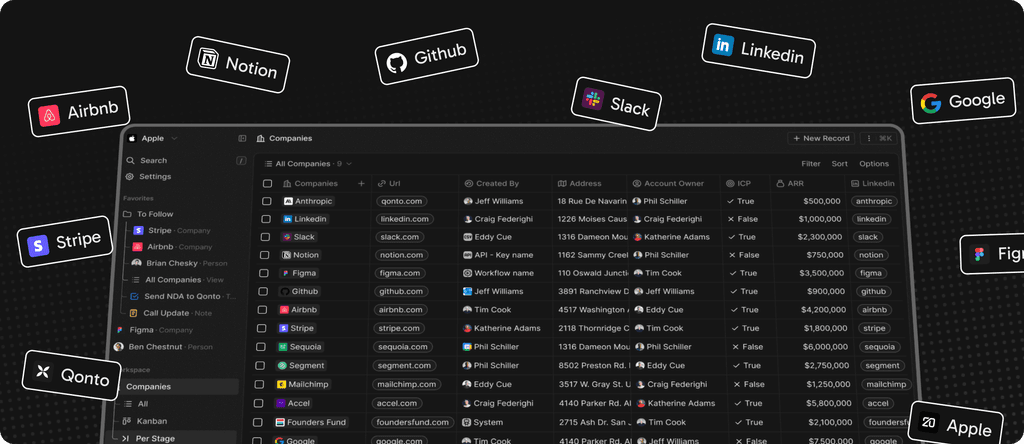1024x444 pixels.
Task: Check the Airbnb row checkbox
Action: click(263, 309)
